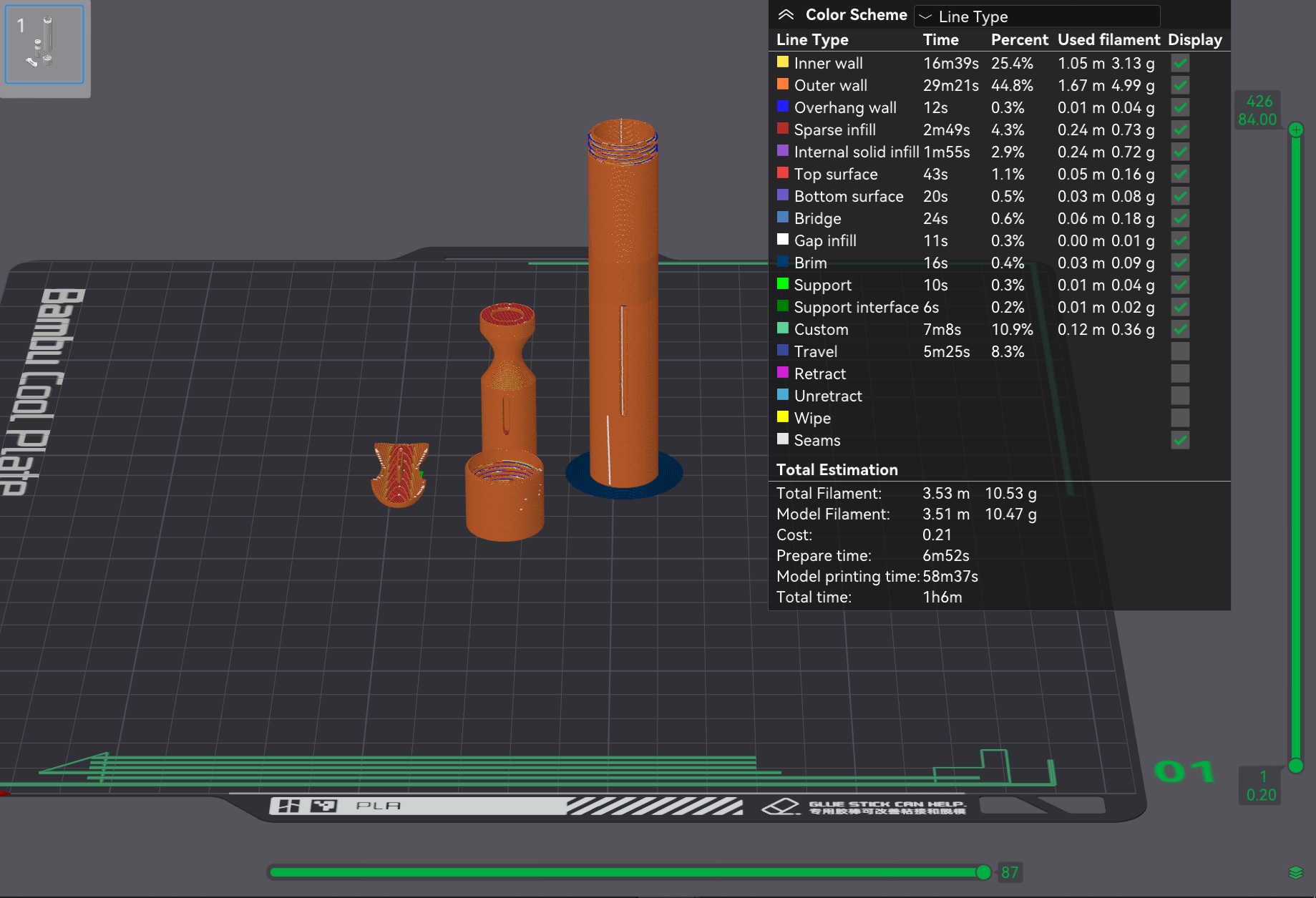This screenshot has height=898, width=1316.
Task: Uncheck Outer wall display checkbox
Action: click(x=1180, y=85)
